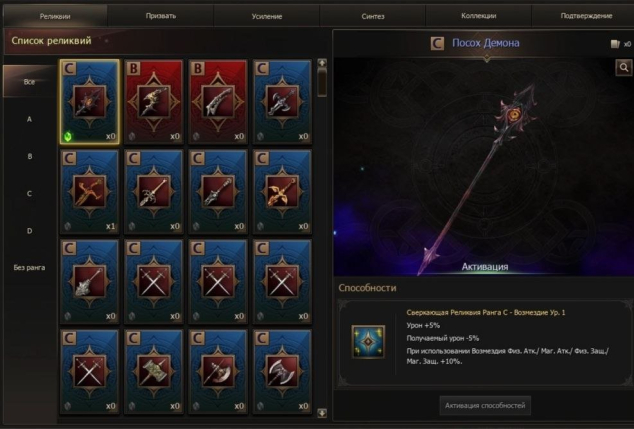Image resolution: width=634 pixels, height=429 pixels.
Task: Click the scroll up arrow of the relic list
Action: [x=322, y=63]
